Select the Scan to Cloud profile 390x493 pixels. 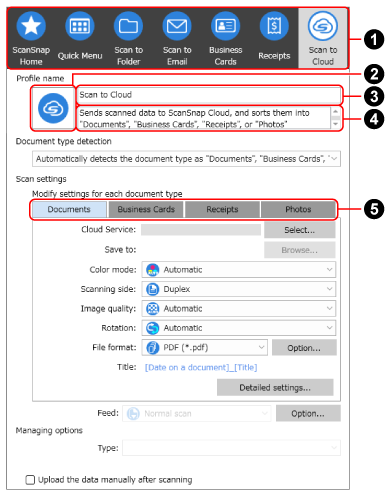point(323,38)
